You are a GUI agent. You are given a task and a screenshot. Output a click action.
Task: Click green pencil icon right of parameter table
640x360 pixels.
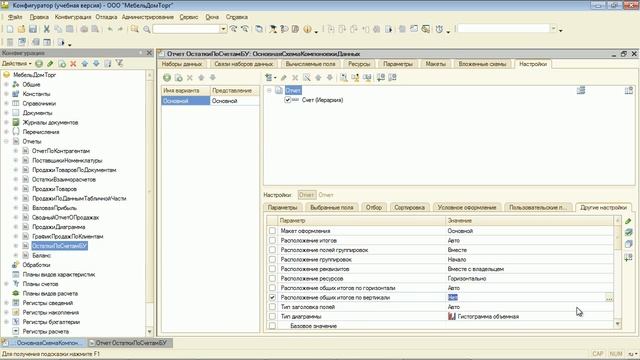[628, 221]
